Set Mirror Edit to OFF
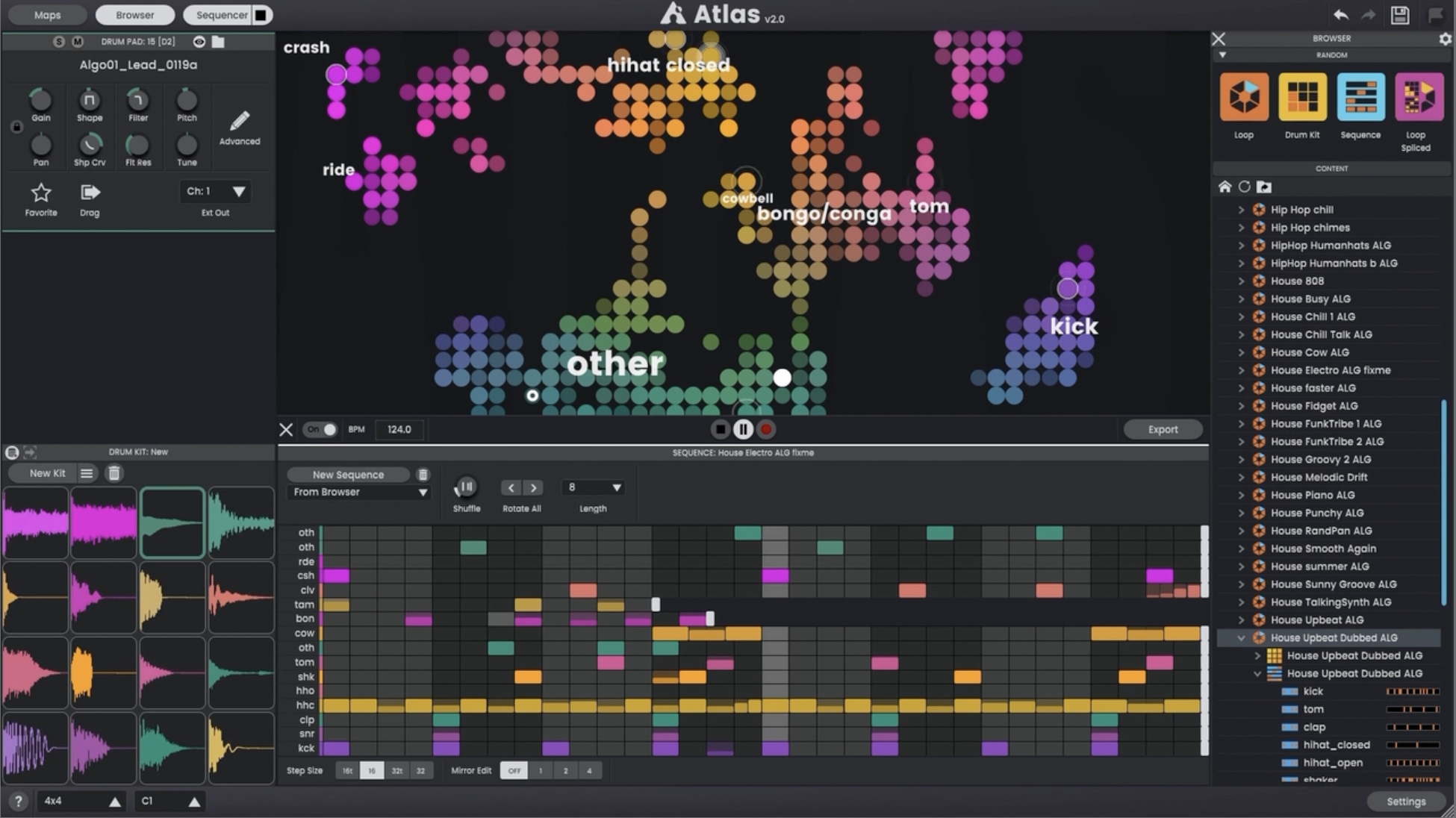Viewport: 1456px width, 818px height. pos(514,770)
